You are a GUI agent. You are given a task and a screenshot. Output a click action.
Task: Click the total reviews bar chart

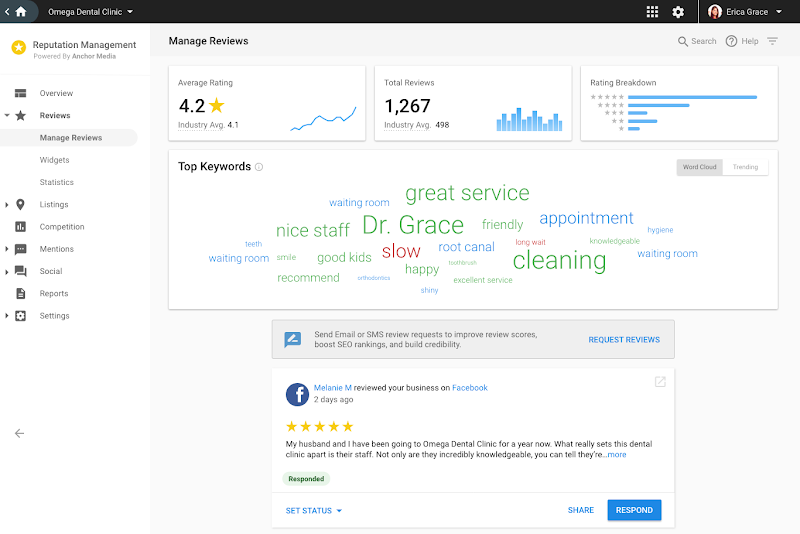530,119
